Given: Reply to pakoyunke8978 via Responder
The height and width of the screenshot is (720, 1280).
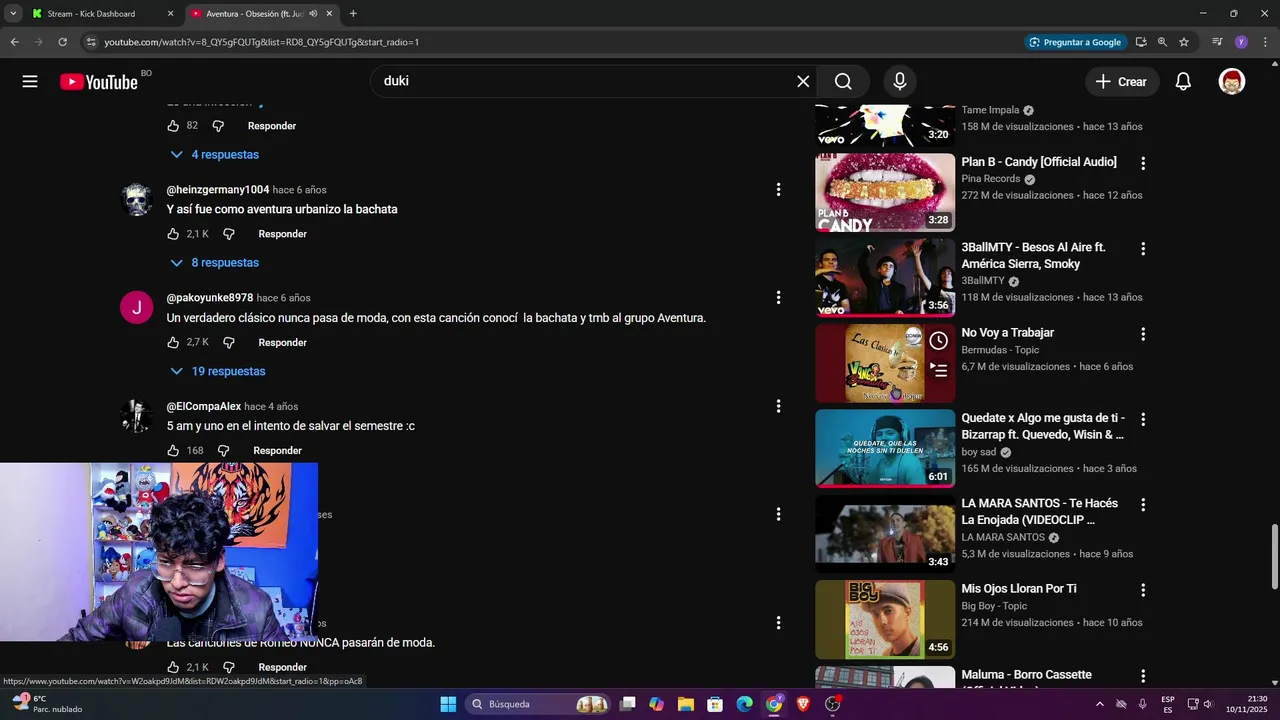Looking at the screenshot, I should click(283, 342).
